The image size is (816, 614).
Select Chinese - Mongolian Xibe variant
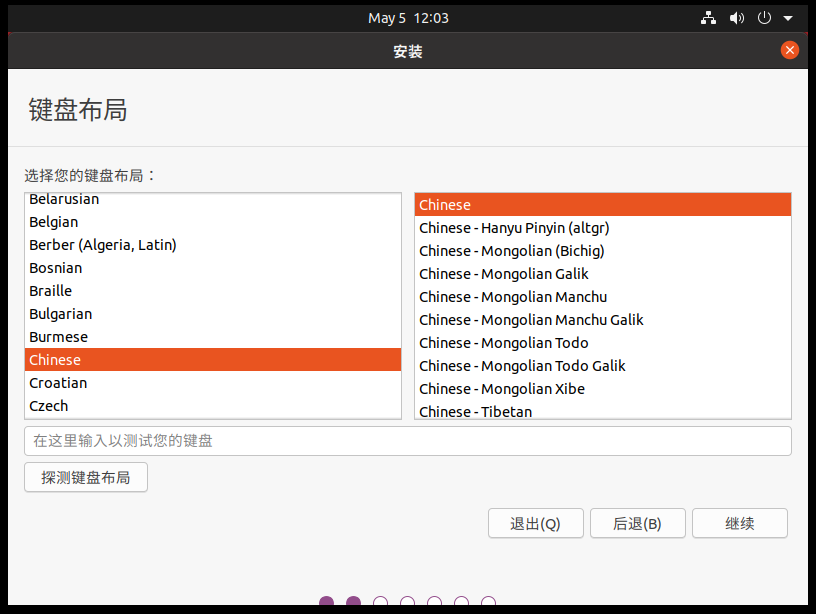click(x=603, y=388)
